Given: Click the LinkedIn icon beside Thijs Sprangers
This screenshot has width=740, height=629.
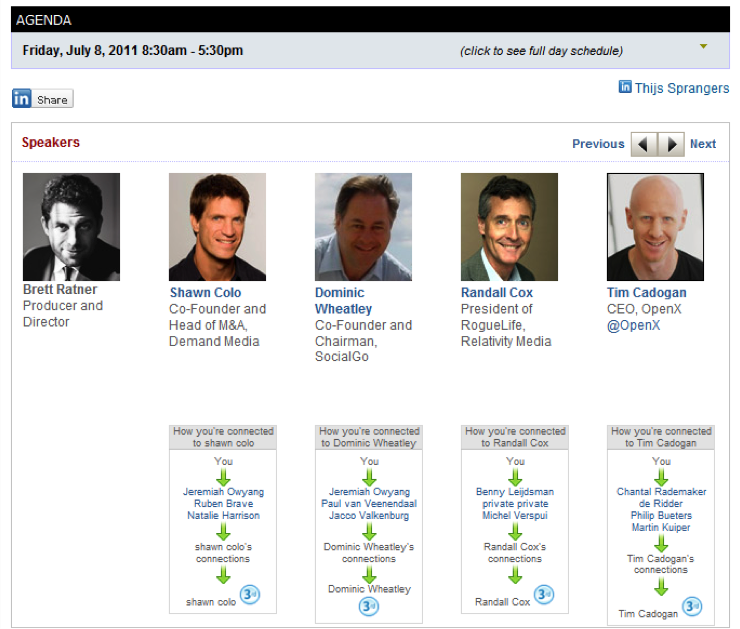Looking at the screenshot, I should (625, 87).
